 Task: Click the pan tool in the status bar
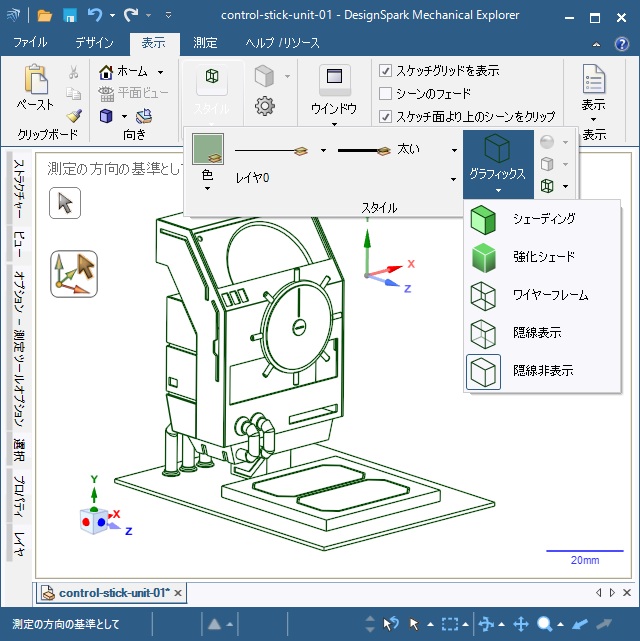521,624
